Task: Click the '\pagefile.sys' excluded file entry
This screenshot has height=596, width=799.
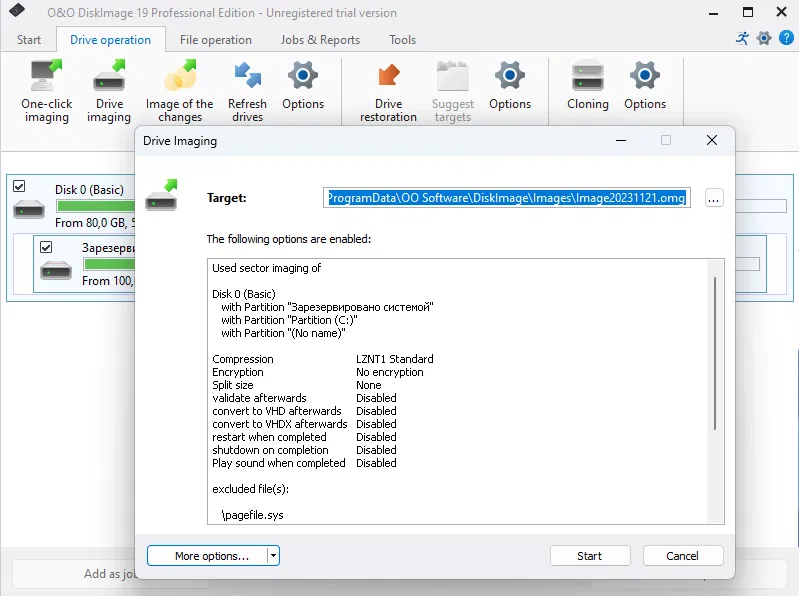Action: tap(253, 515)
